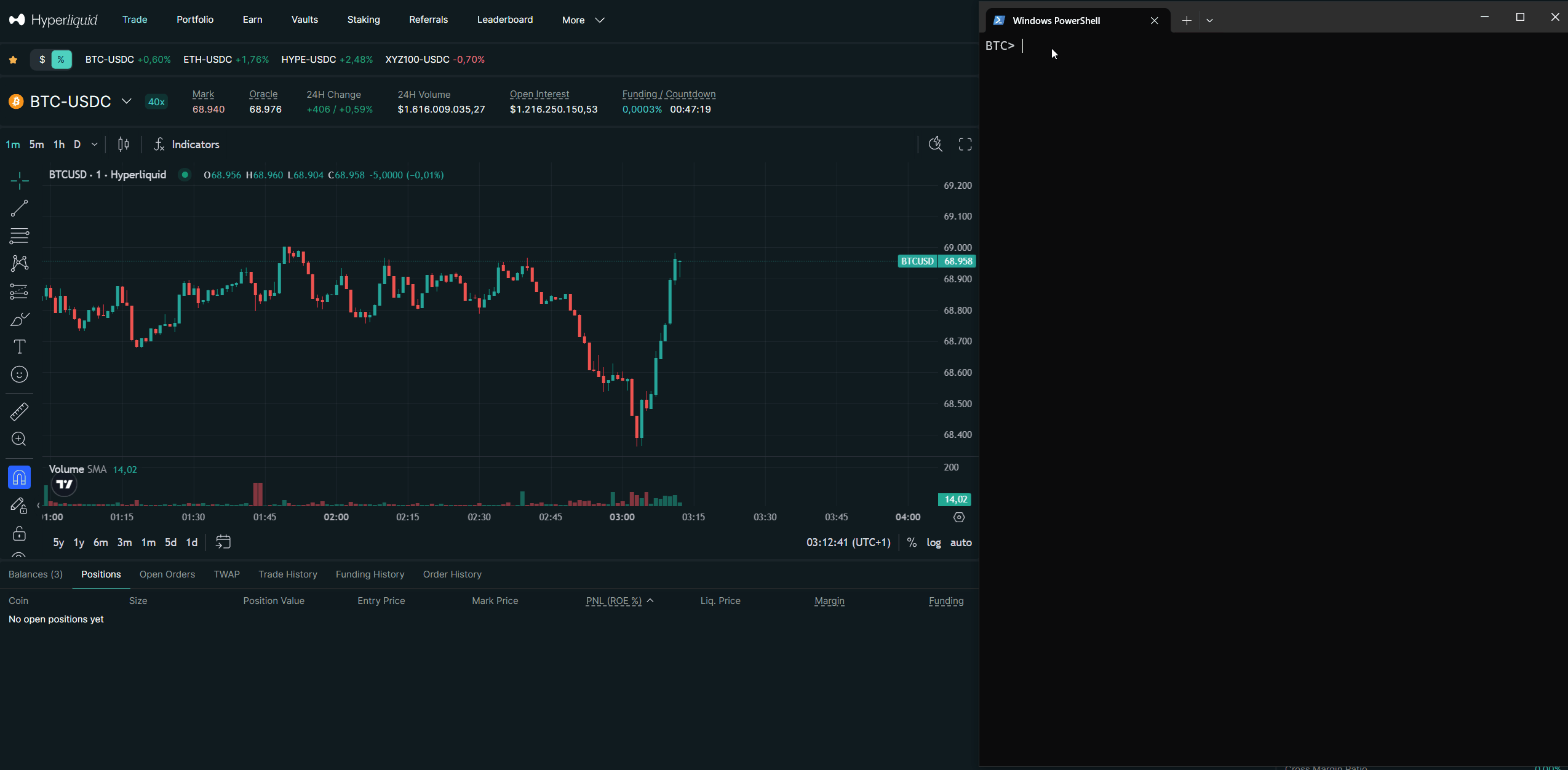The height and width of the screenshot is (770, 1568).
Task: Select the trend line drawing tool
Action: 19,208
